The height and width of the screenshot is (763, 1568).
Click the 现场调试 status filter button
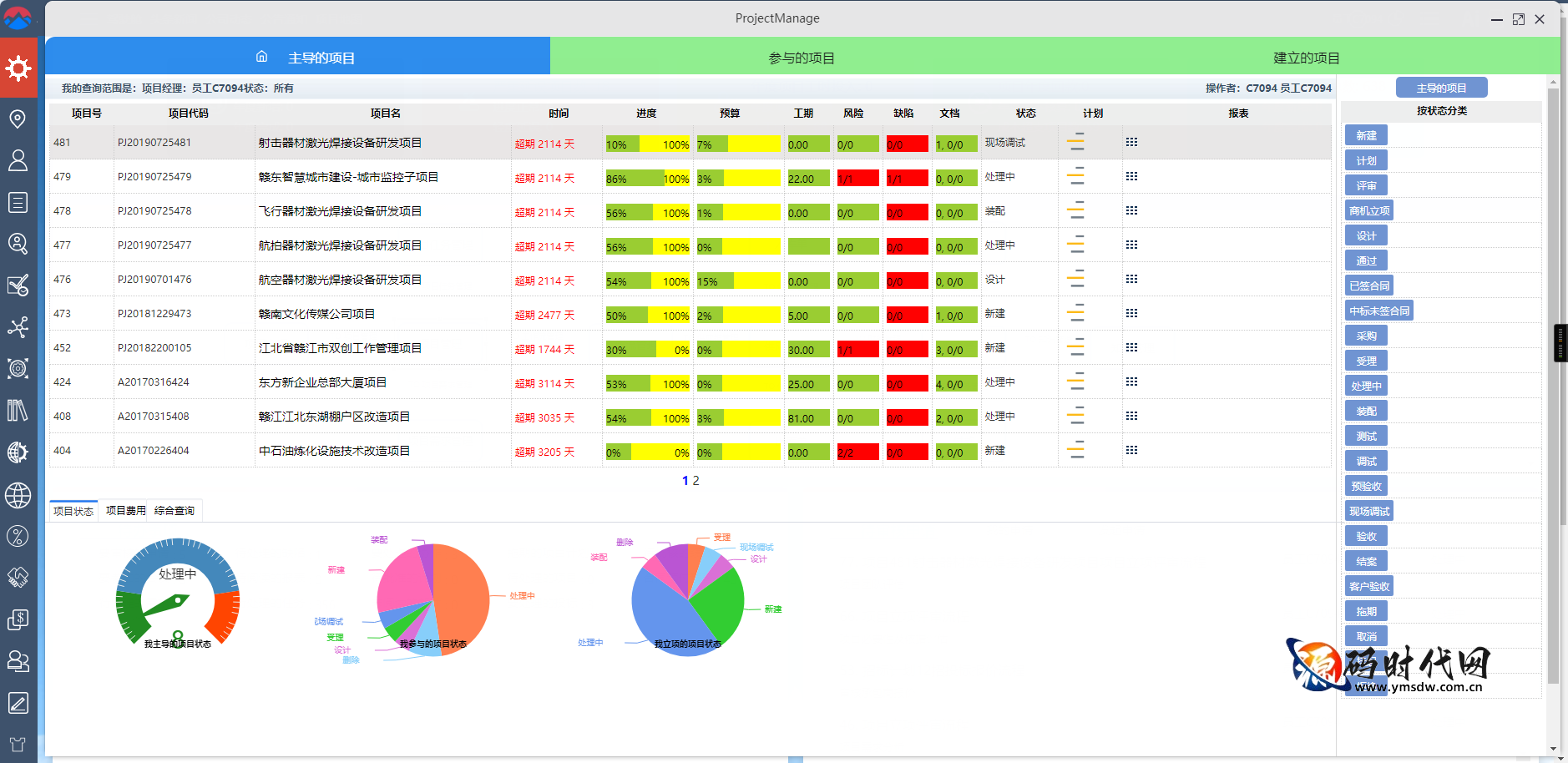(x=1369, y=511)
